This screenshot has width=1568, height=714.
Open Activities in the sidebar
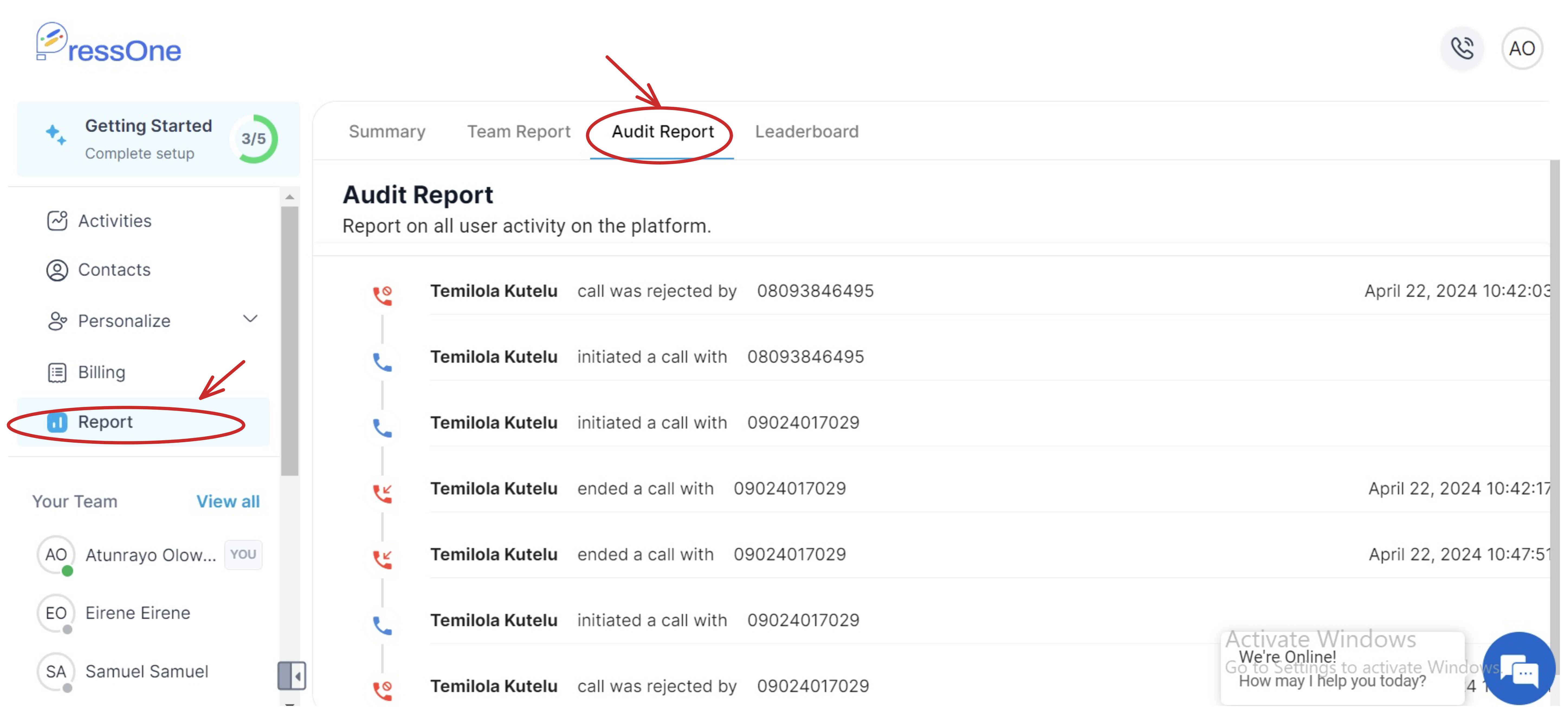[x=115, y=221]
